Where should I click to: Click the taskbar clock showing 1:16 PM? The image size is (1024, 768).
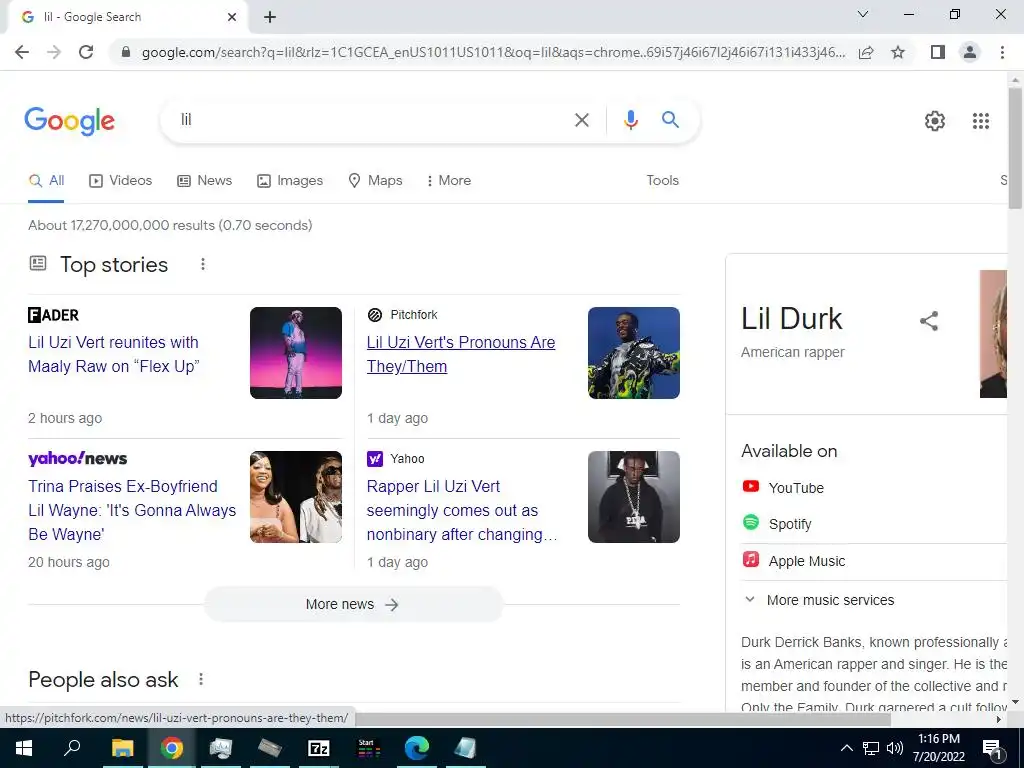coord(938,748)
